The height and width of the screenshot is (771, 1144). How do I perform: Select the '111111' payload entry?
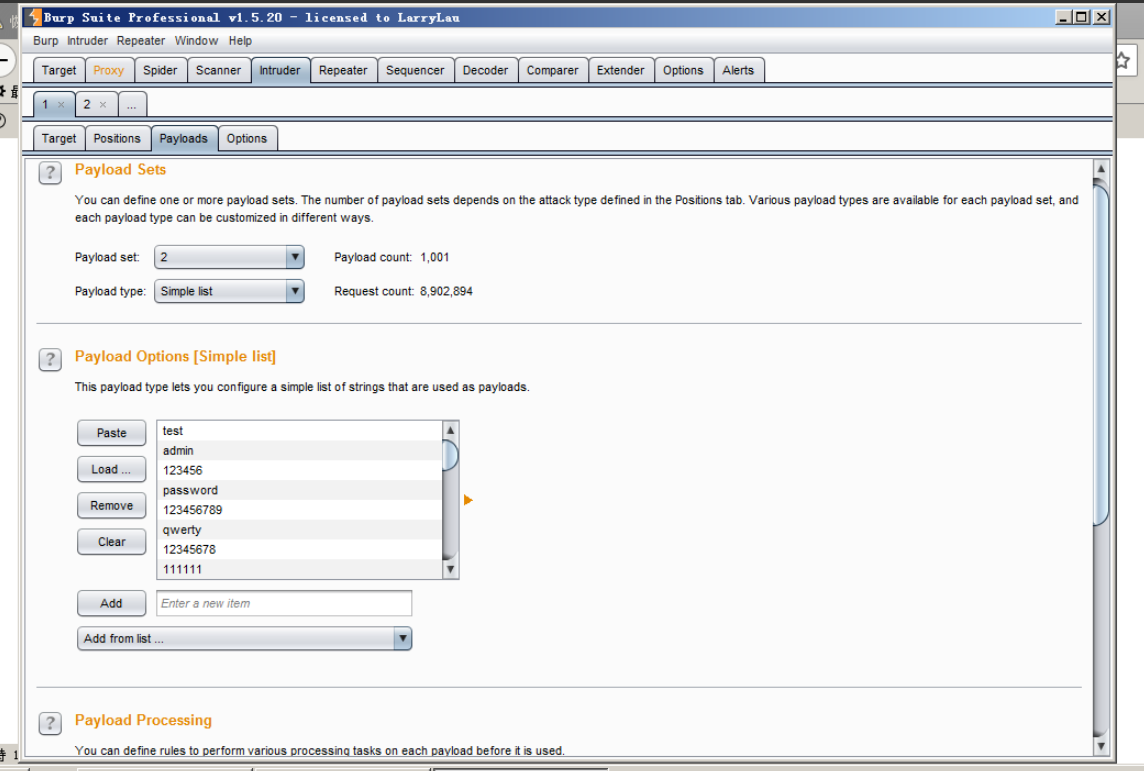(x=300, y=569)
